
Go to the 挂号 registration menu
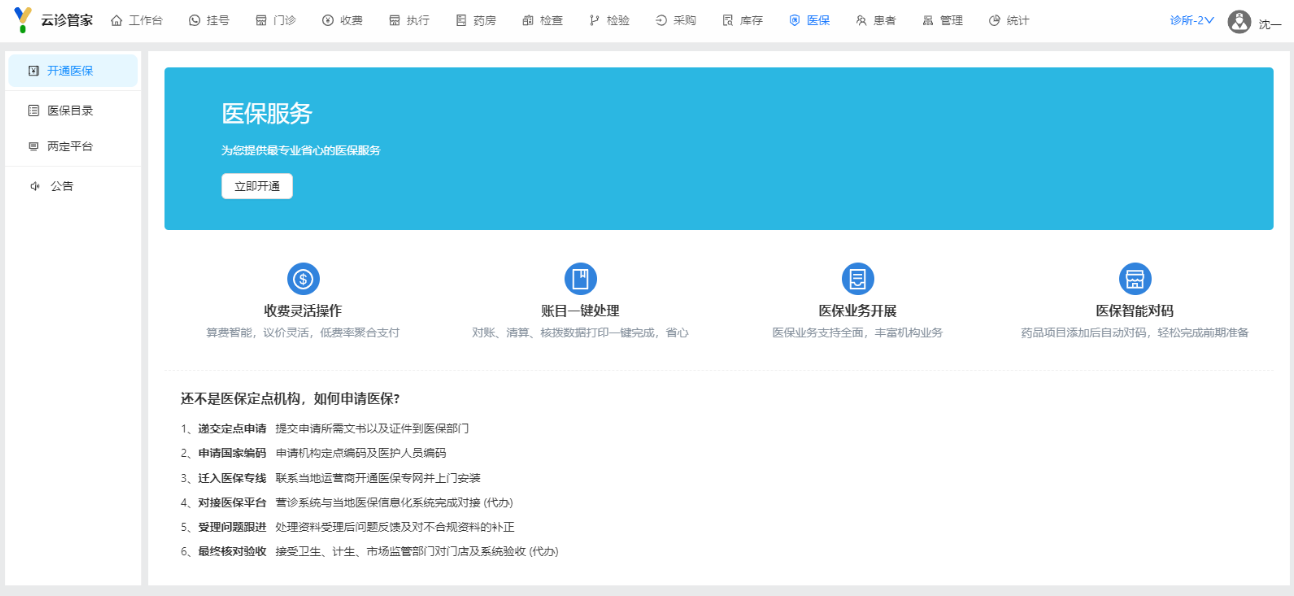208,20
